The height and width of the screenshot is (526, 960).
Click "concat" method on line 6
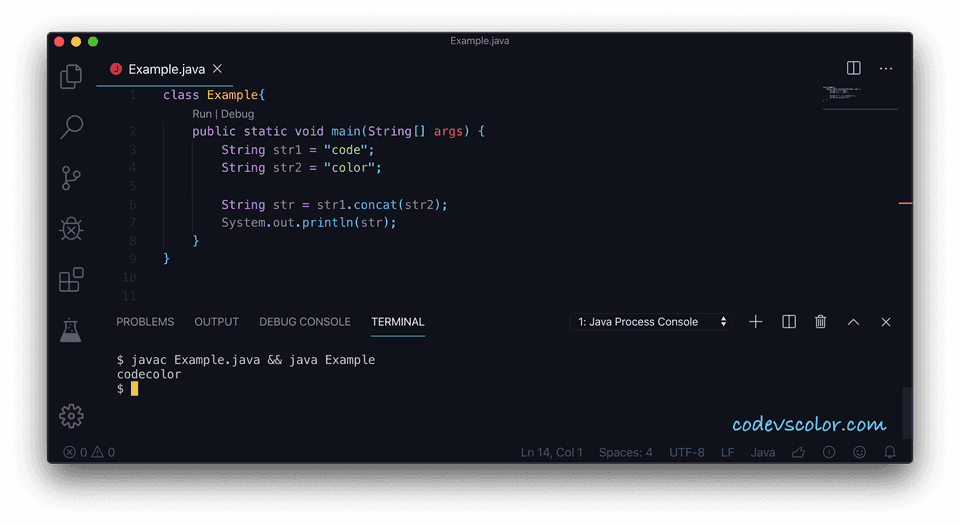tap(375, 205)
